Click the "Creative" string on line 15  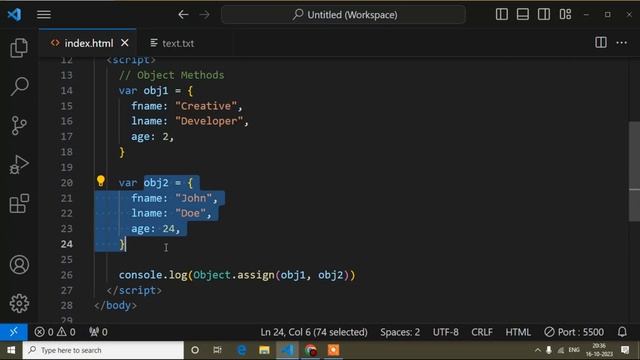(x=206, y=106)
